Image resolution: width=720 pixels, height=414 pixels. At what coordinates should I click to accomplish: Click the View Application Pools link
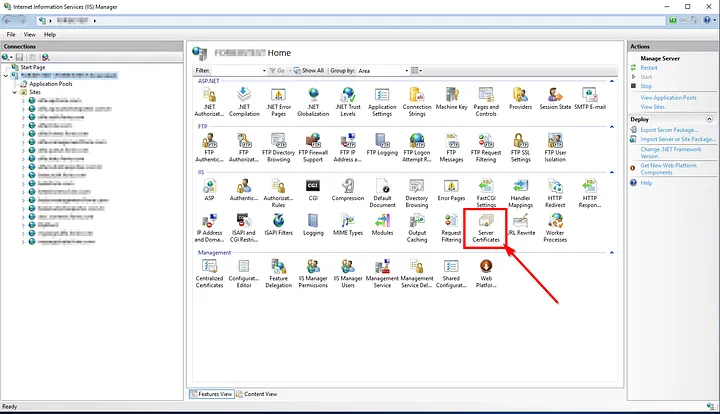[x=667, y=97]
